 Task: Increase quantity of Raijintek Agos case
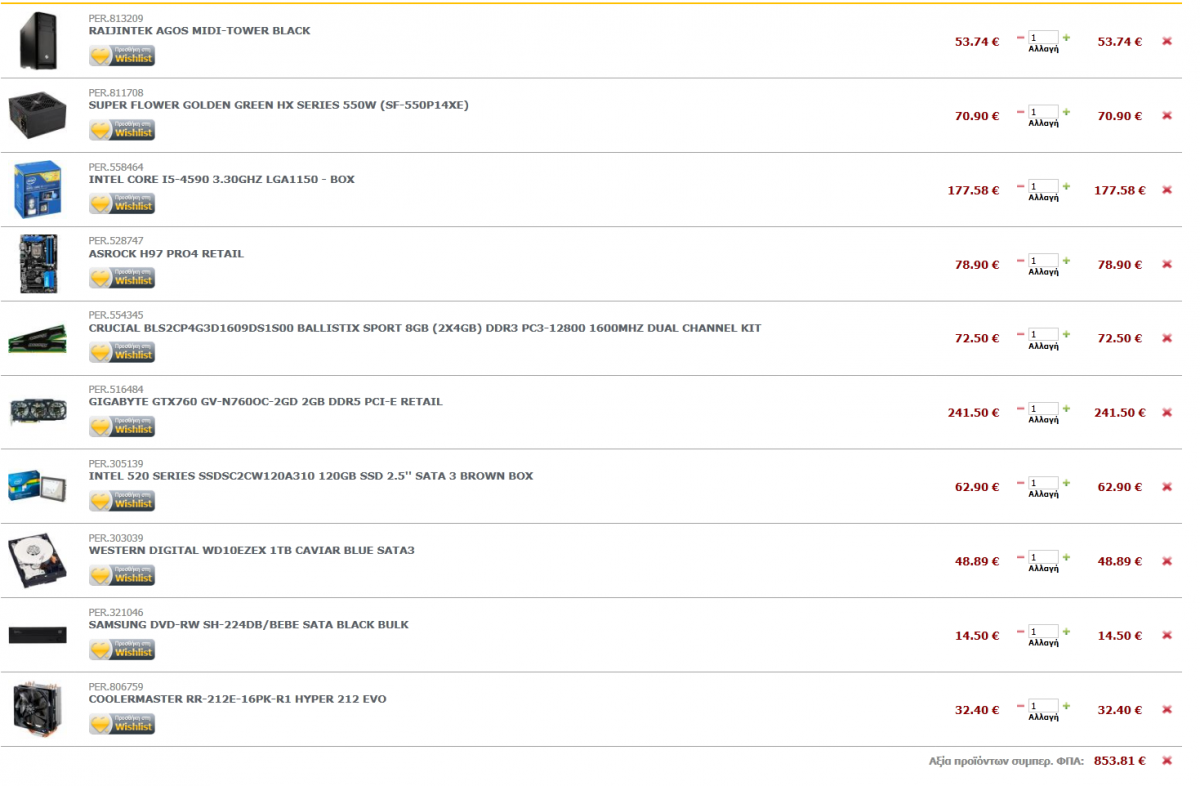[x=1066, y=38]
